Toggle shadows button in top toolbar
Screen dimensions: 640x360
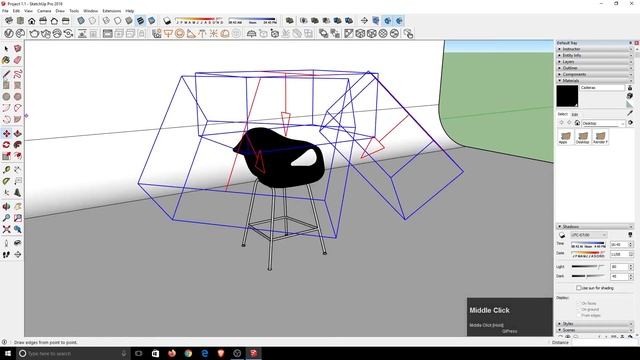click(167, 20)
